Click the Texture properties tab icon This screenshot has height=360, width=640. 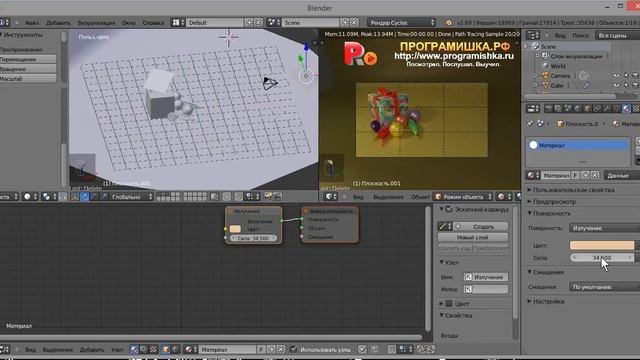point(636,108)
